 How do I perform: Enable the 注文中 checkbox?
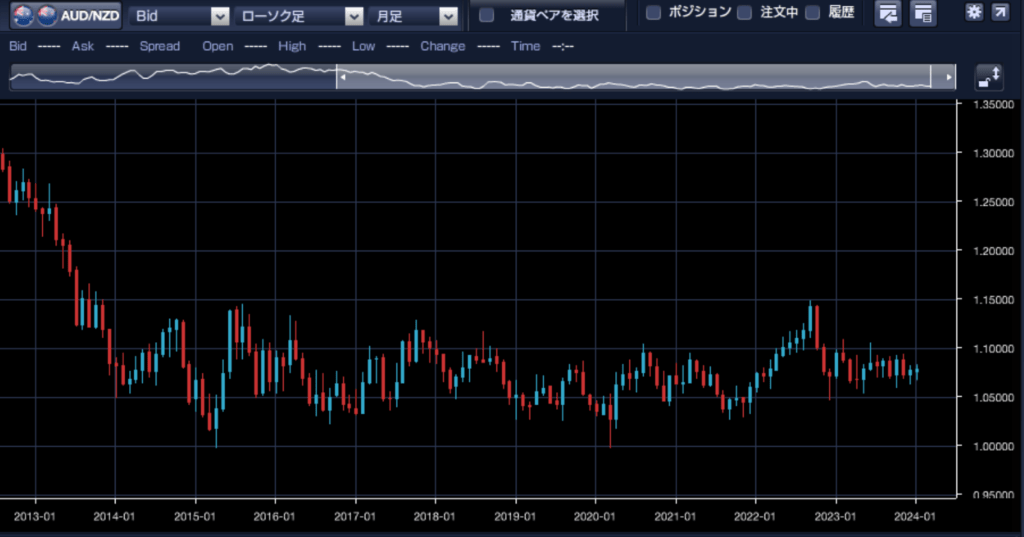coord(744,12)
